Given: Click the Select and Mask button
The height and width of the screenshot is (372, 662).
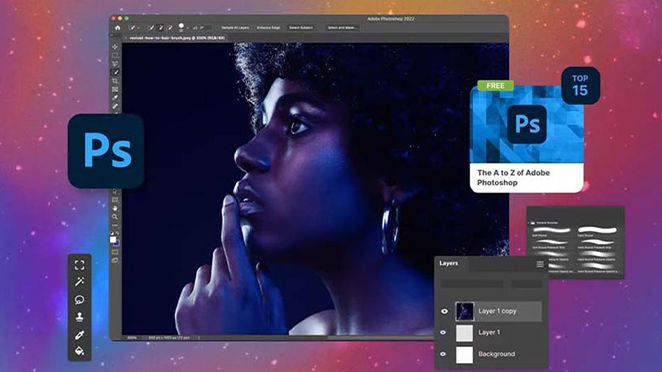Looking at the screenshot, I should pos(342,28).
